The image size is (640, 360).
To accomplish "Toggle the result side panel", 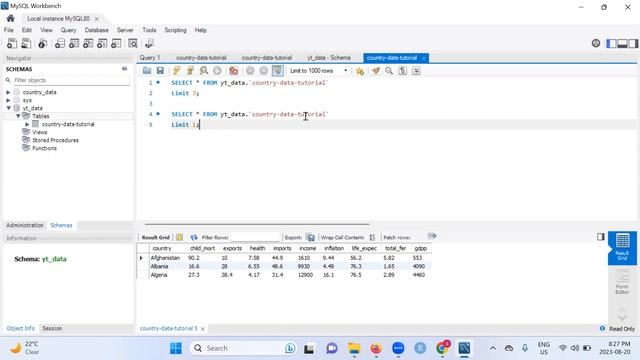I will 600,237.
